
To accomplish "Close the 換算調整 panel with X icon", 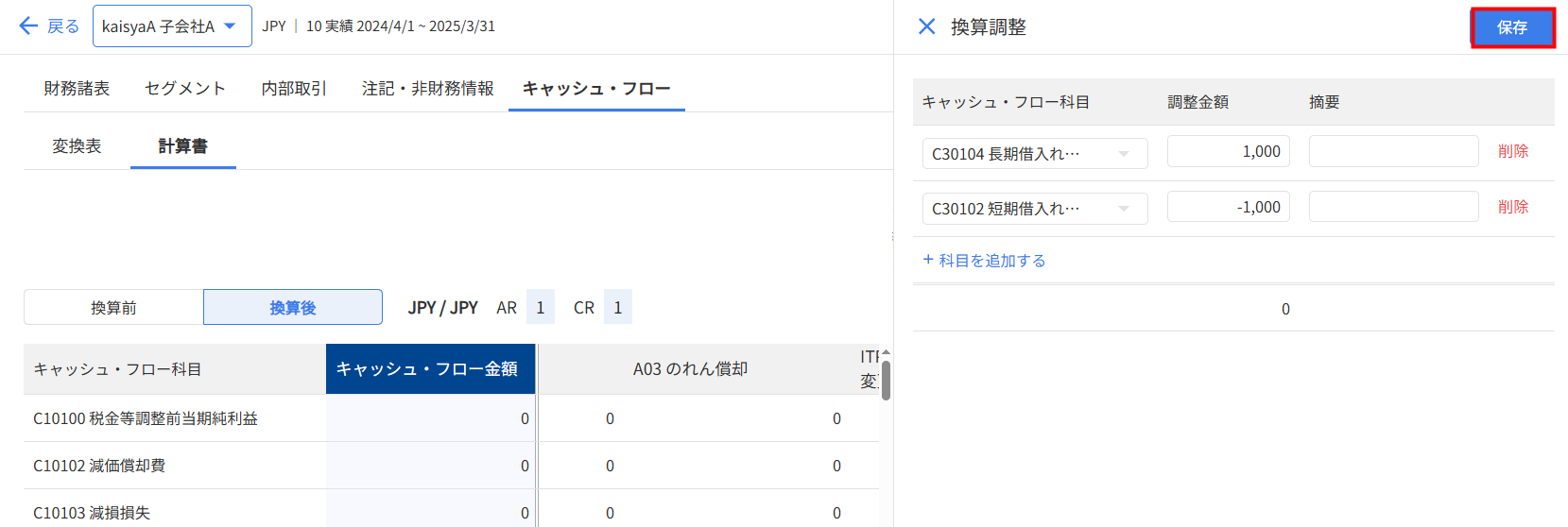I will point(926,26).
